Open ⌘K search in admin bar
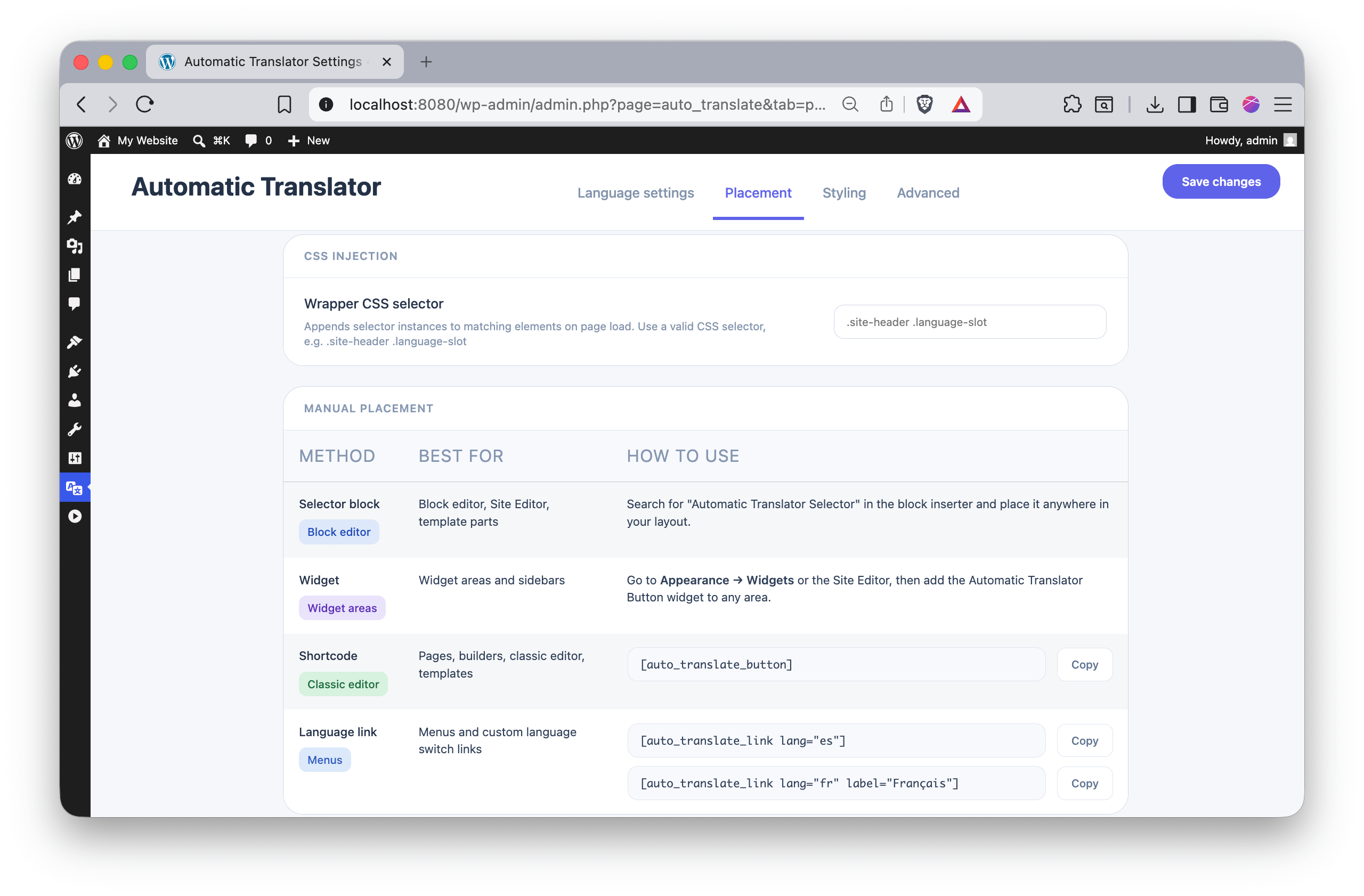Screen dimensions: 1364x896 click(x=212, y=140)
